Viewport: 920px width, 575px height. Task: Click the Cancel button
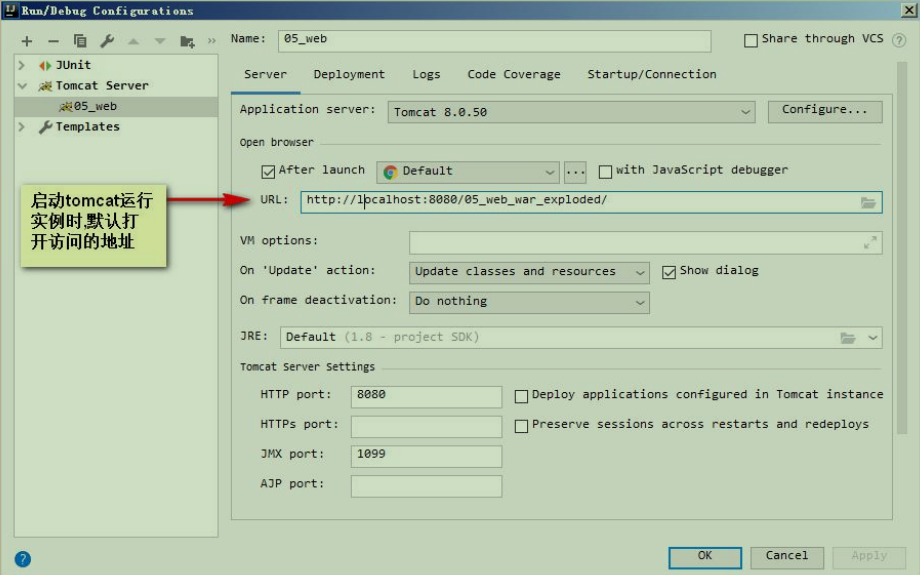(x=786, y=557)
